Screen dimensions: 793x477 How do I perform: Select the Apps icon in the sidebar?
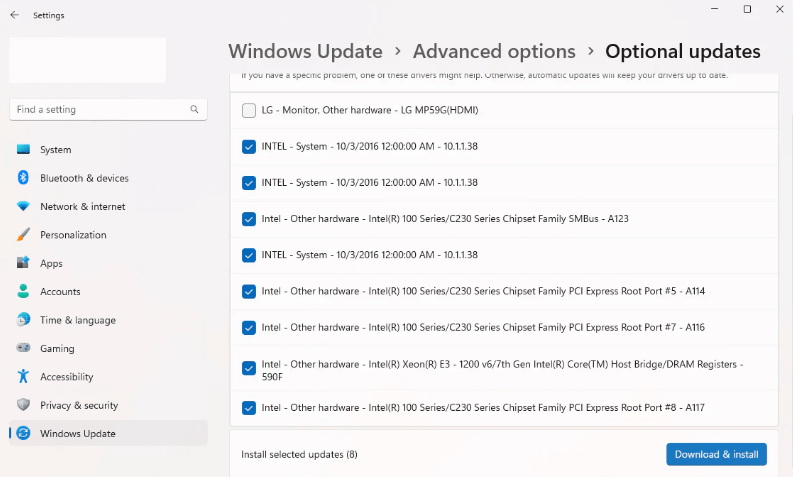23,263
